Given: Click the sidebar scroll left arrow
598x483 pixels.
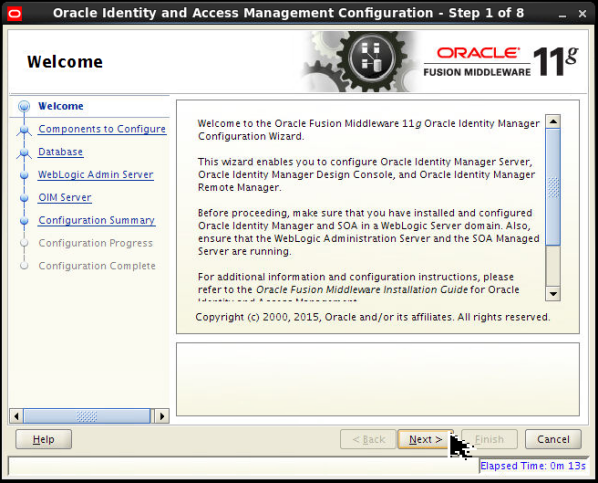Looking at the screenshot, I should 16,416.
